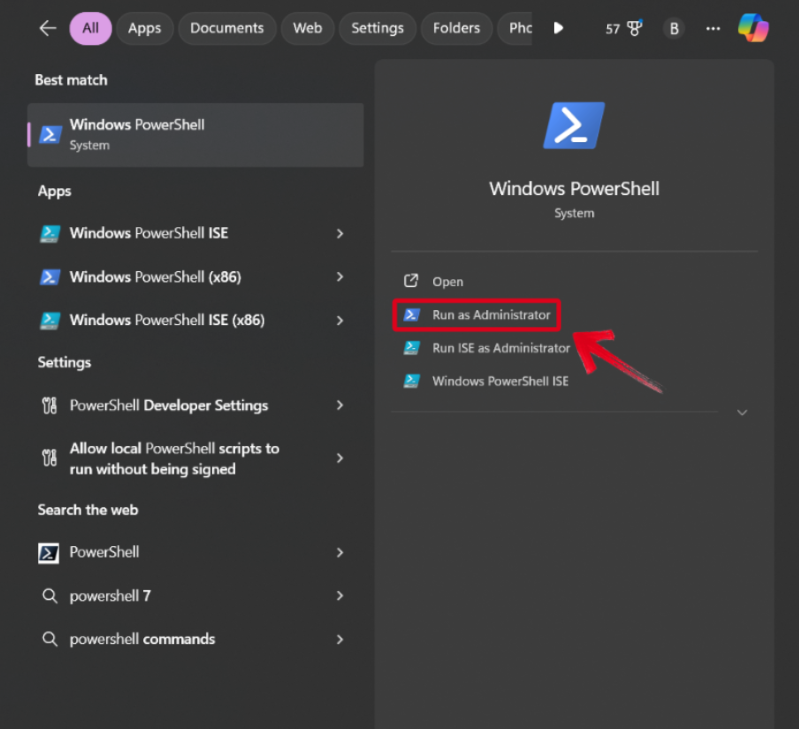Switch to the Documents filter tab
Image resolution: width=799 pixels, height=729 pixels.
[x=226, y=28]
